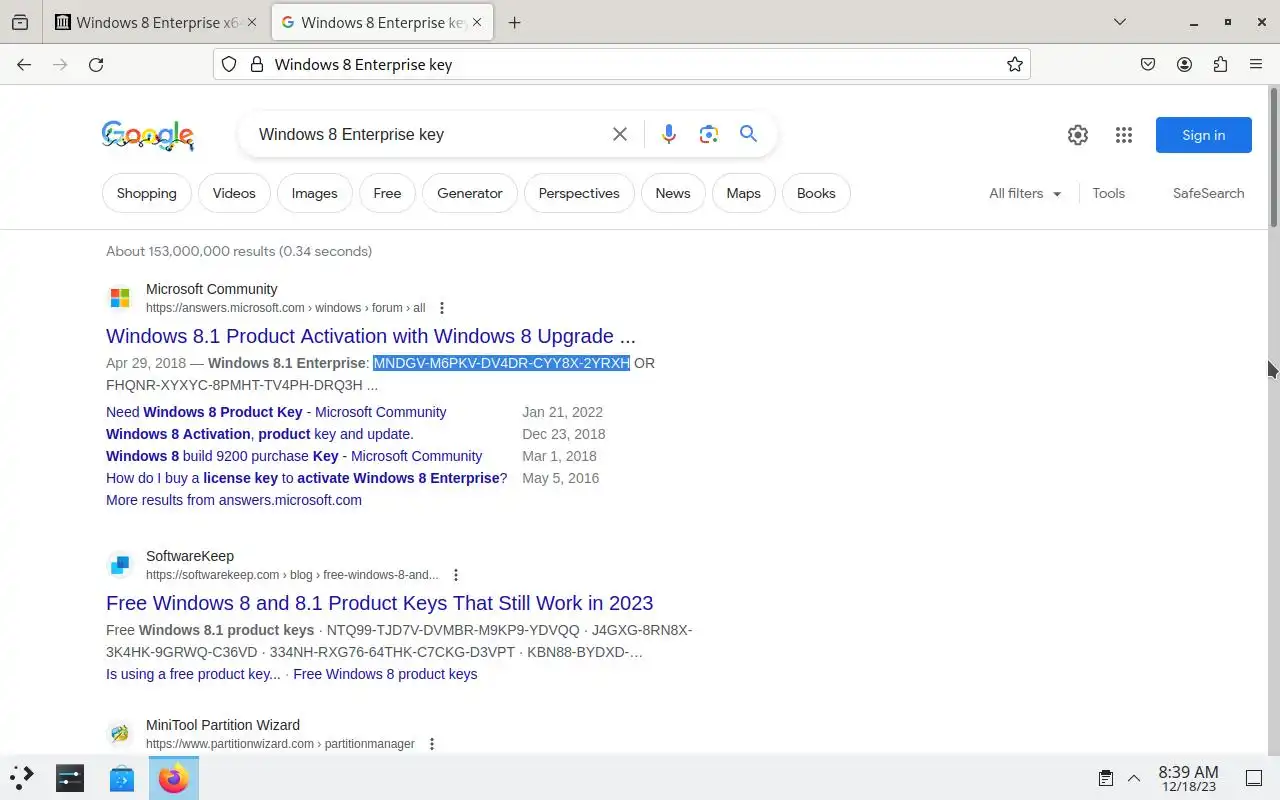Select the Generator filter chip
The image size is (1280, 800).
470,193
